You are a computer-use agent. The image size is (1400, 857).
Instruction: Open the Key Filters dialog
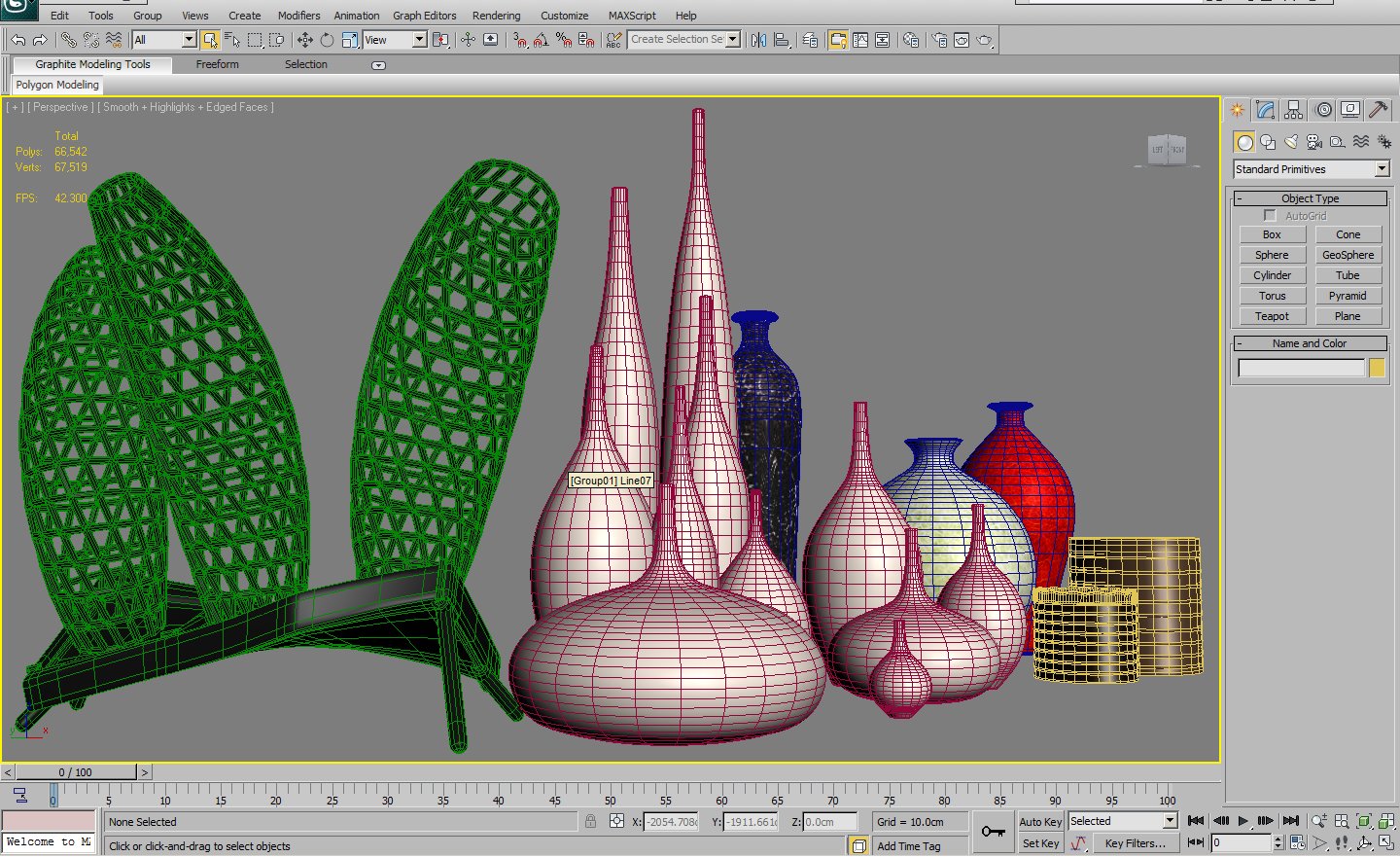pyautogui.click(x=1135, y=842)
